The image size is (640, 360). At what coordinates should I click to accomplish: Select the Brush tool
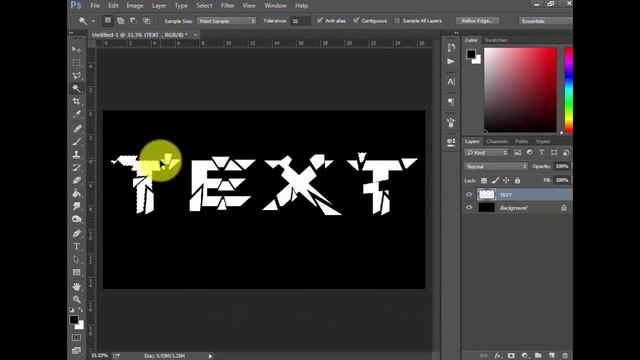click(76, 142)
